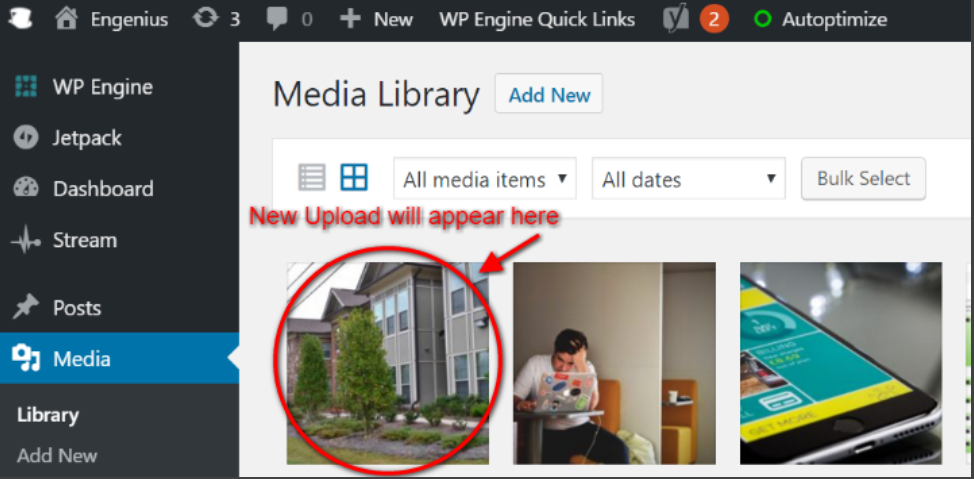Click the WP Engine grid icon in sidebar

pos(25,86)
